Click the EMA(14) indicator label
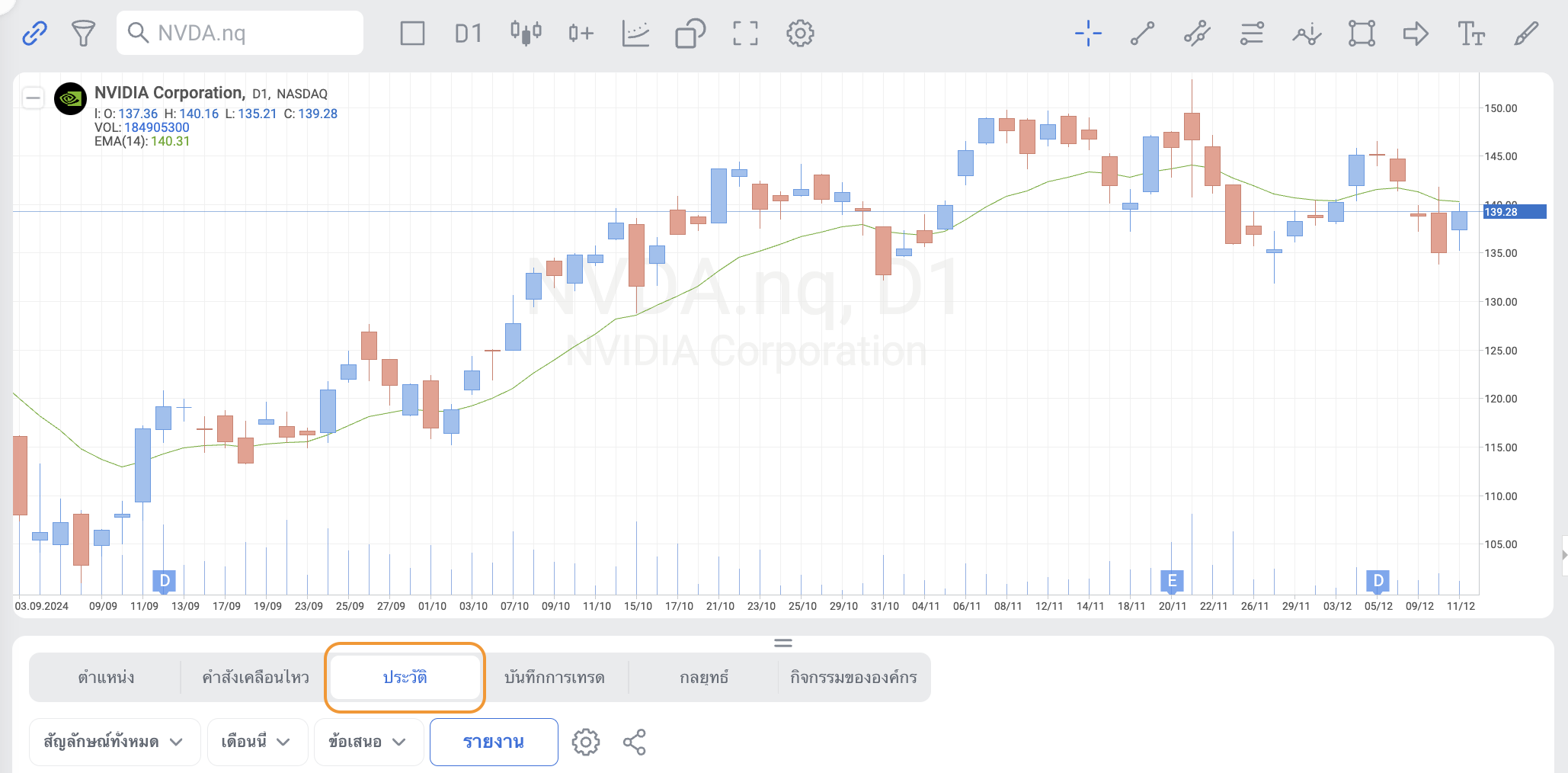1568x773 pixels. (142, 141)
